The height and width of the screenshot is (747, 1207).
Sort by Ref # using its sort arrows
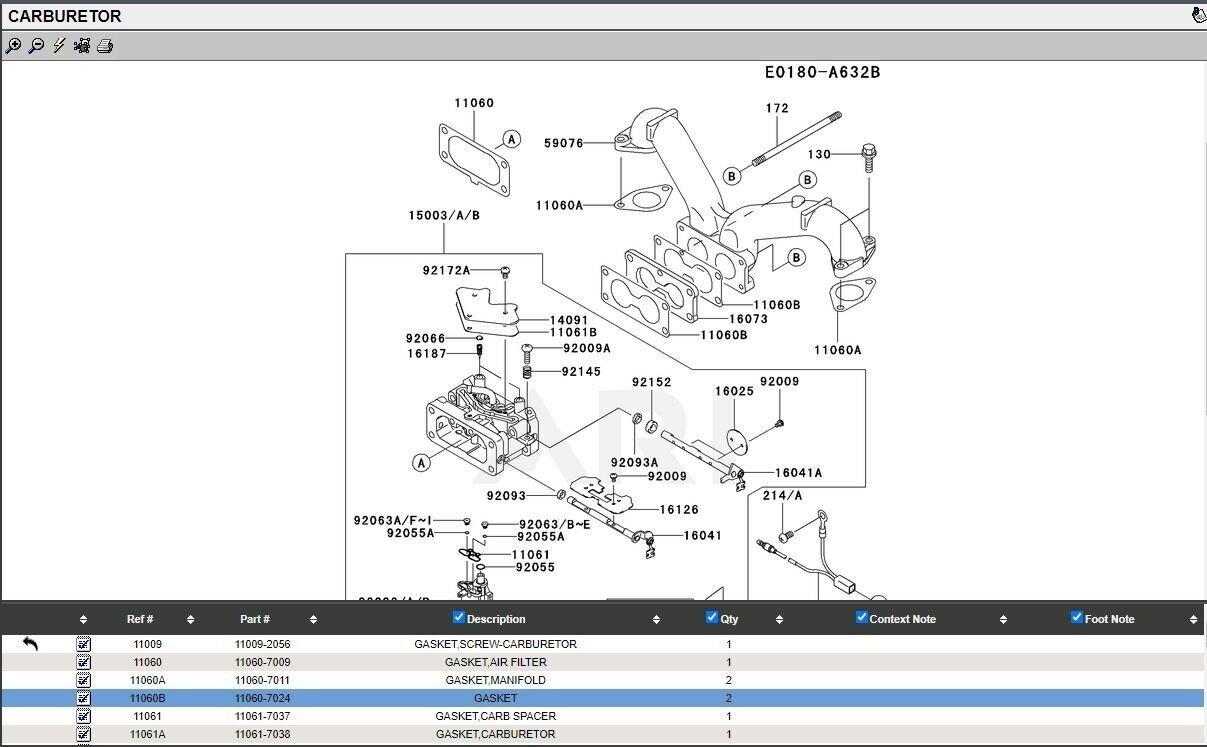coord(190,620)
